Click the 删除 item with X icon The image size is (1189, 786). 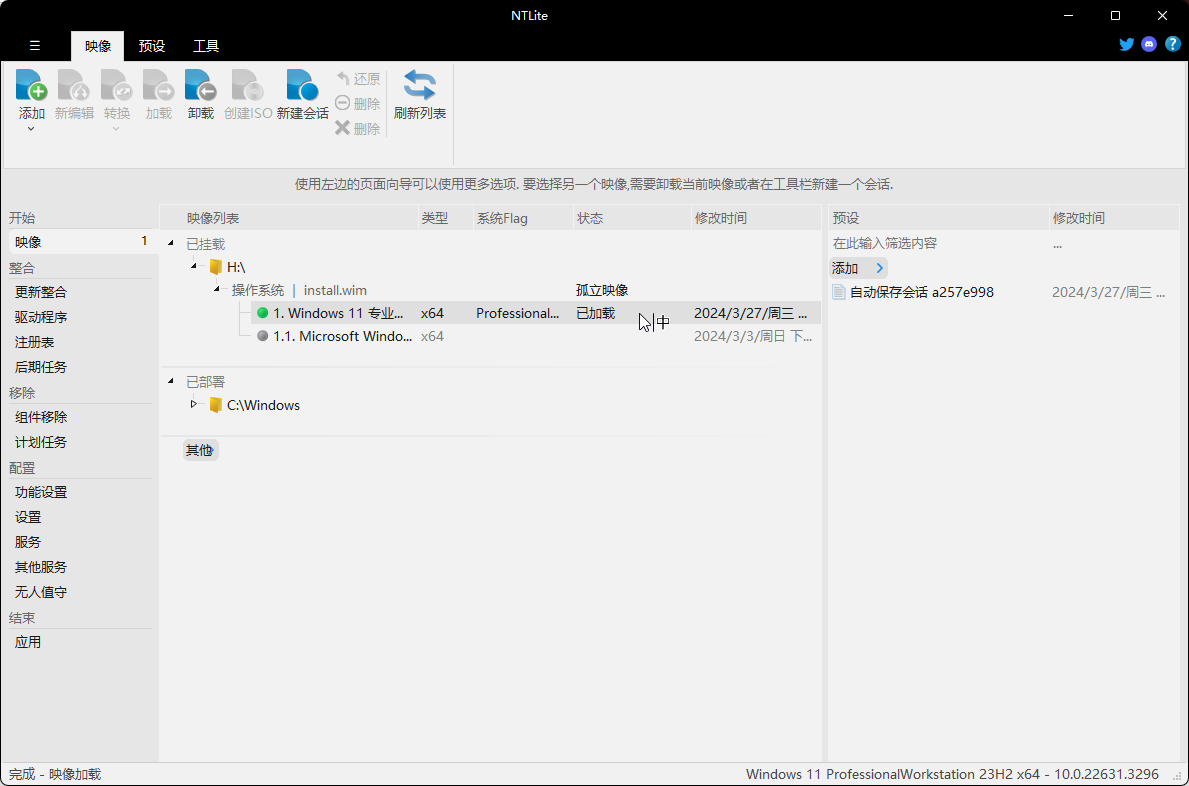point(358,129)
